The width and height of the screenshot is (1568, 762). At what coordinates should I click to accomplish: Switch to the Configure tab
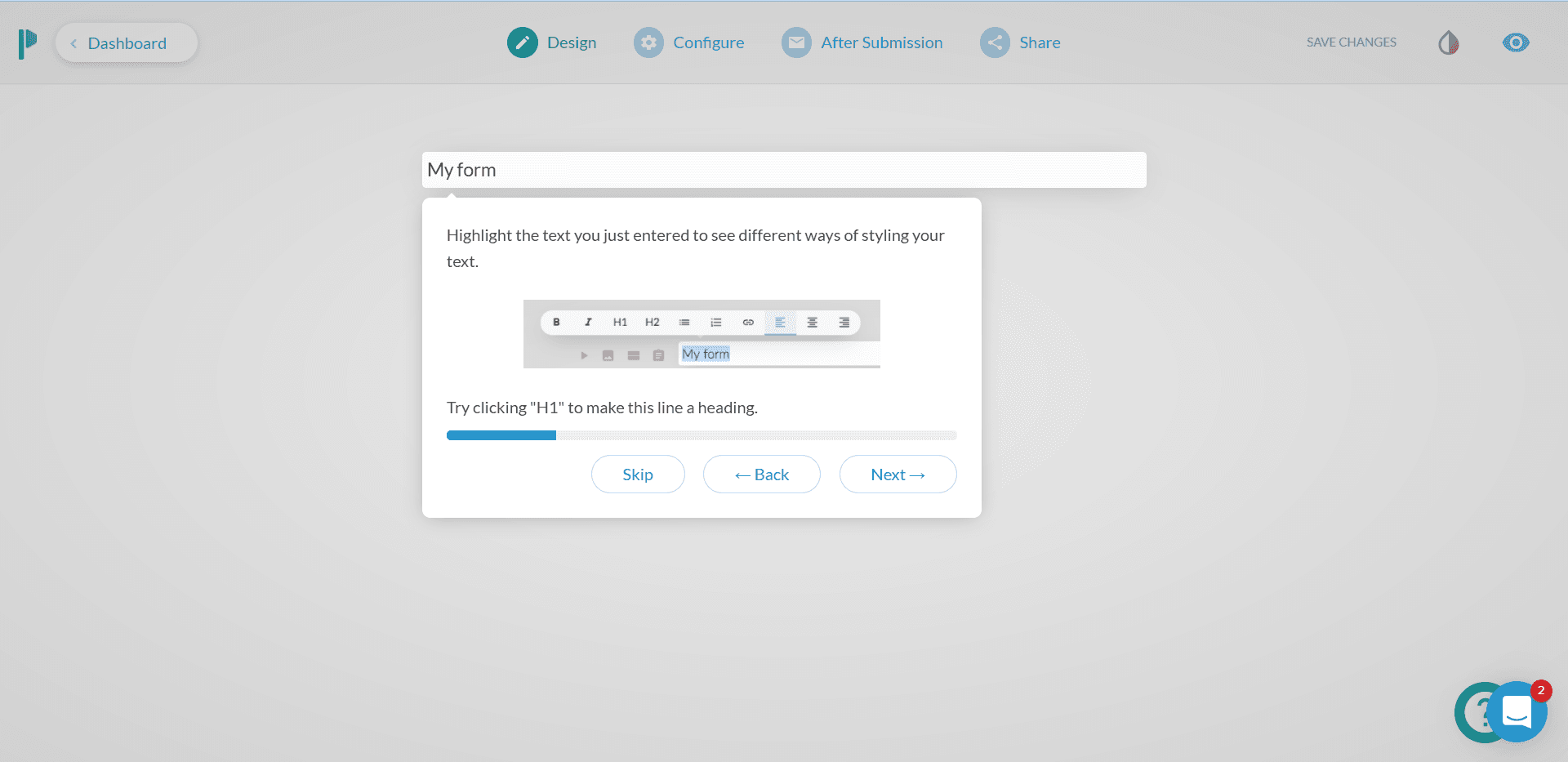click(709, 42)
